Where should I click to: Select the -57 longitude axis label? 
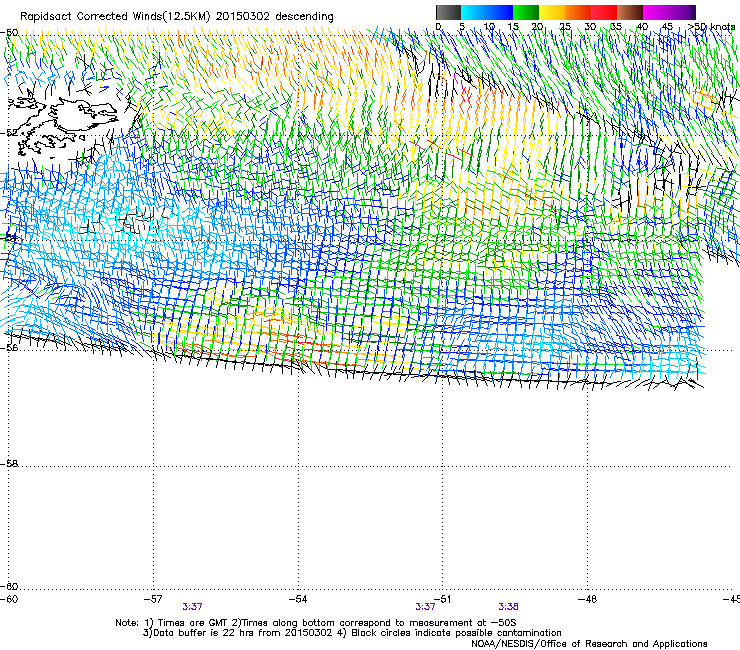click(153, 599)
